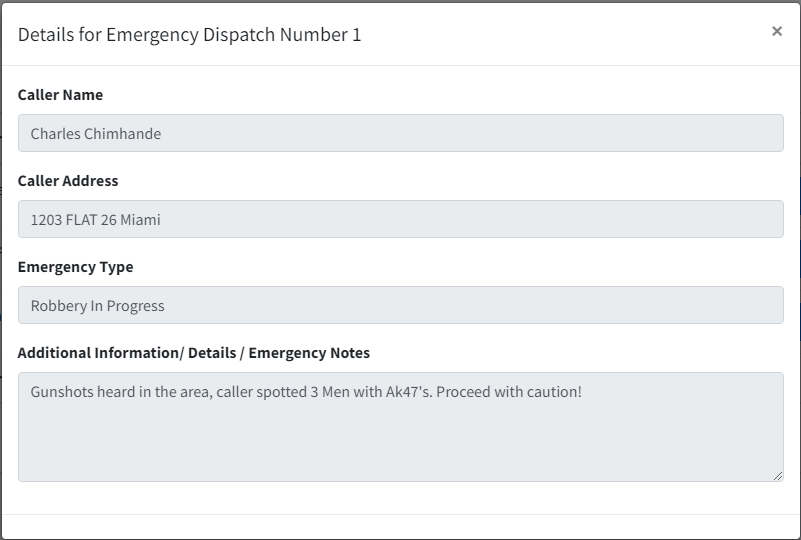The height and width of the screenshot is (540, 801).
Task: Click the word "Robbery" in Emergency Type
Action: [x=59, y=306]
